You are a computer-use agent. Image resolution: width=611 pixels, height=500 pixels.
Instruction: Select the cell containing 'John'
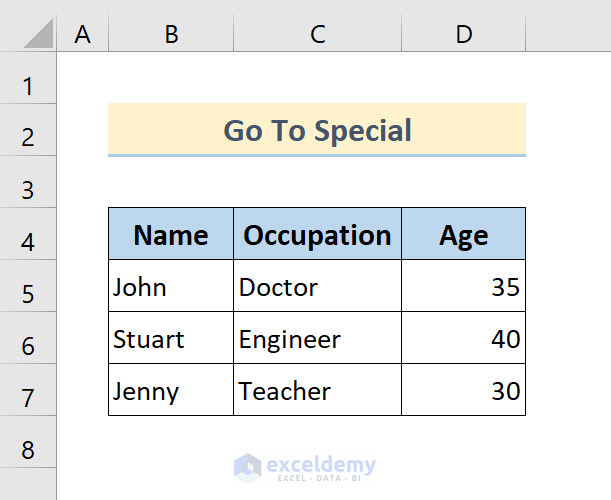171,286
